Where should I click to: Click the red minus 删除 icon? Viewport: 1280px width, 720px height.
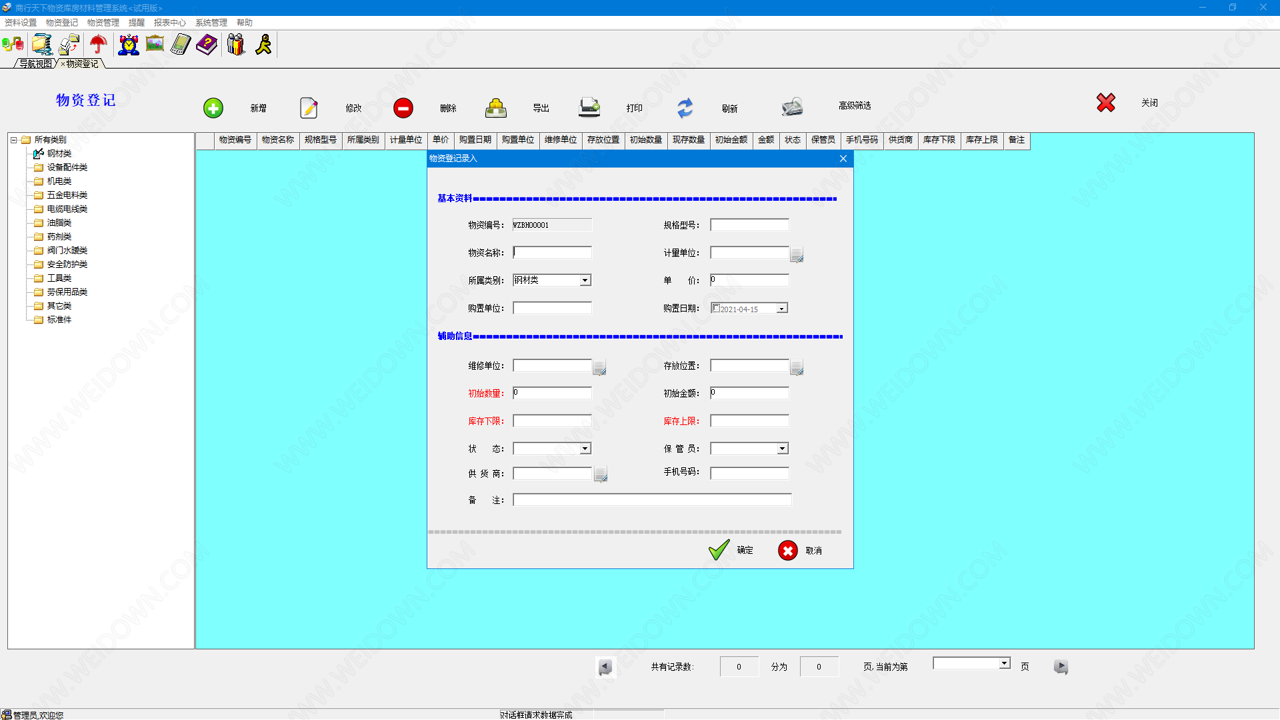point(403,108)
